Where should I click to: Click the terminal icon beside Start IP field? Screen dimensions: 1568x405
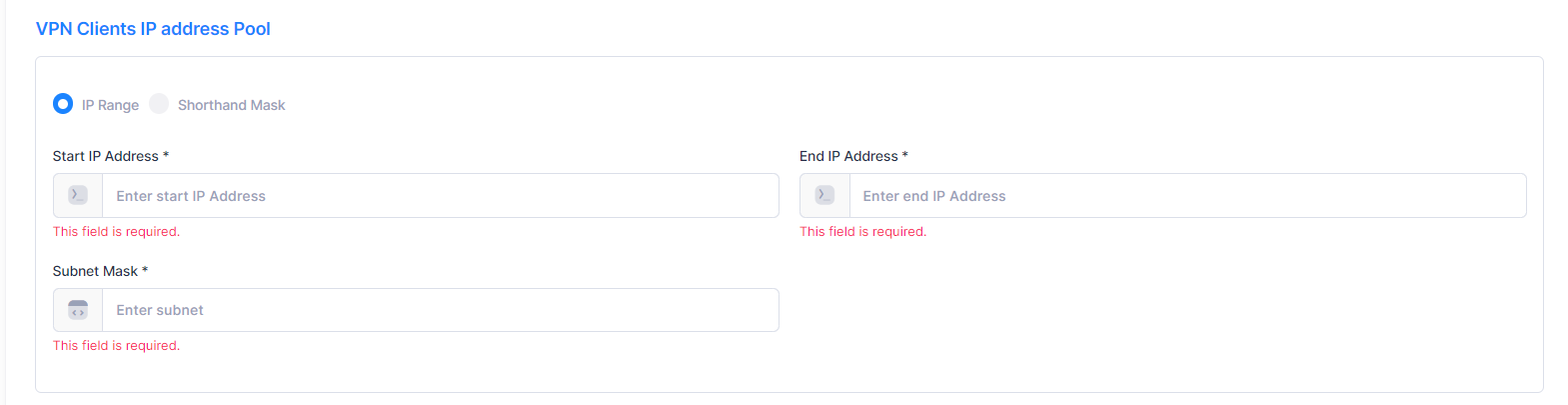(x=78, y=196)
